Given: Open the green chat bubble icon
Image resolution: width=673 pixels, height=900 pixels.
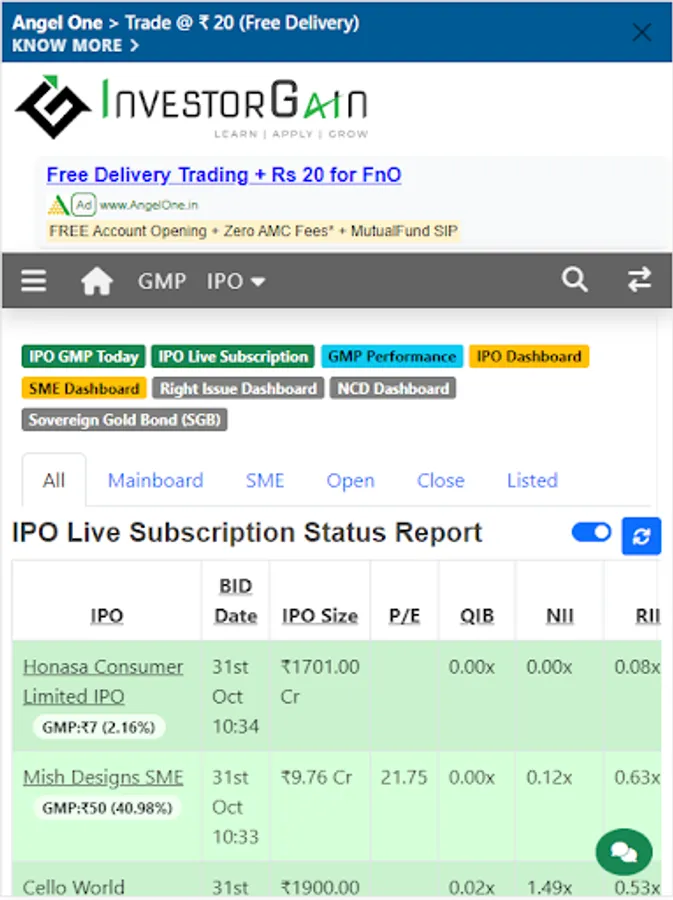Looking at the screenshot, I should 624,852.
